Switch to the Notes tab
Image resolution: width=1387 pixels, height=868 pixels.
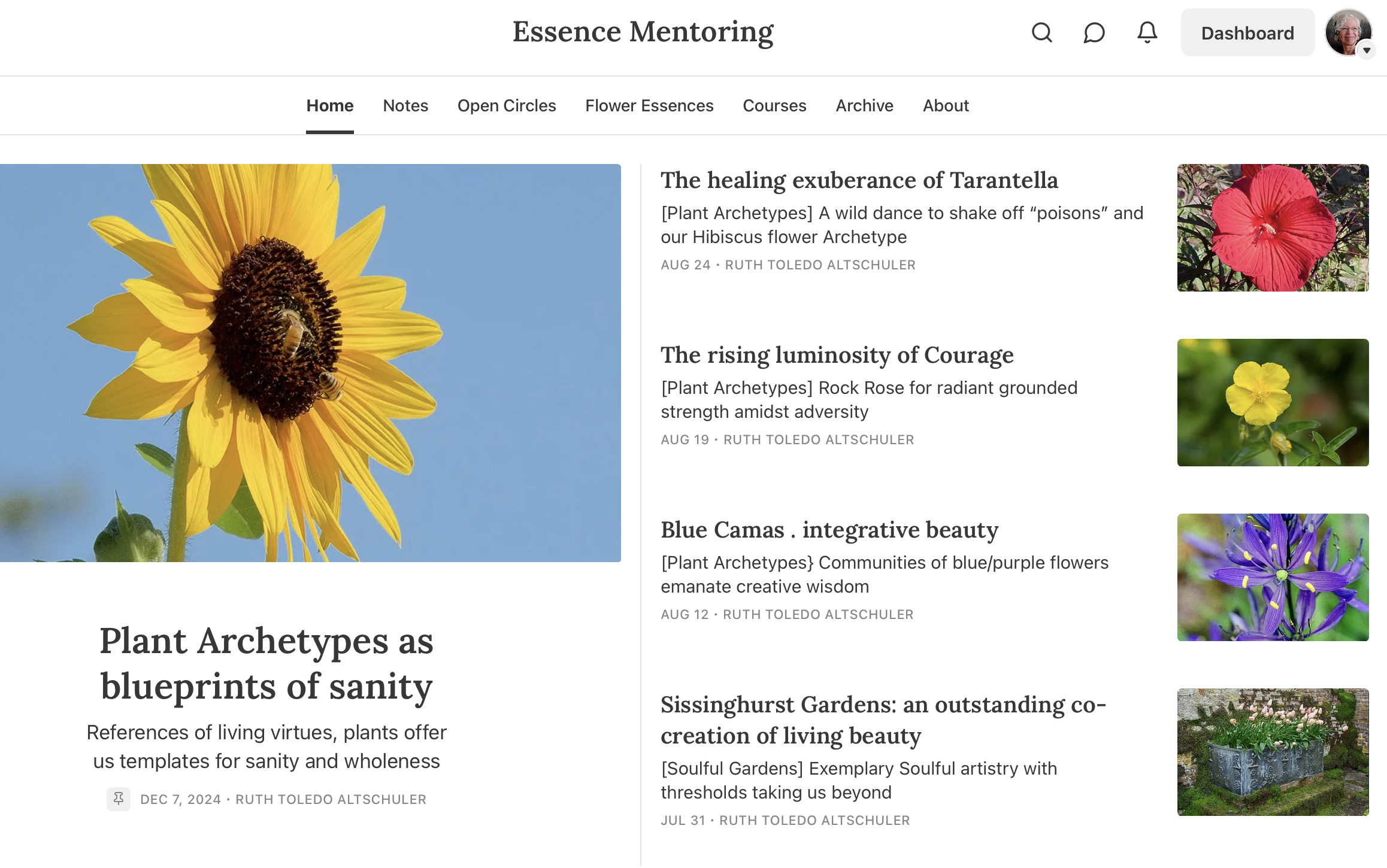tap(405, 105)
